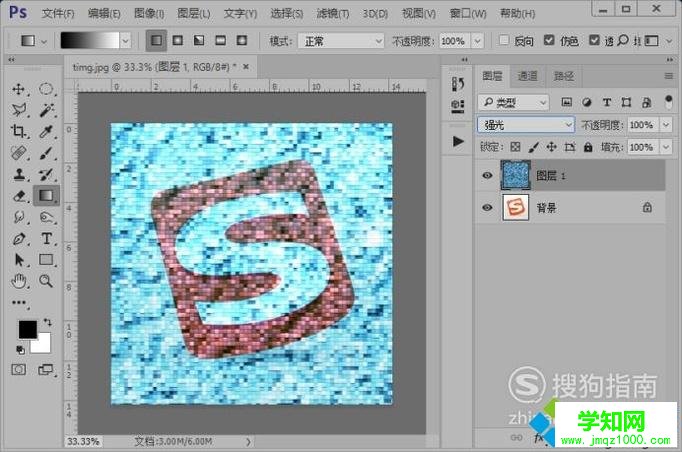Toggle lock transparent pixels
The image size is (682, 452).
(x=515, y=147)
